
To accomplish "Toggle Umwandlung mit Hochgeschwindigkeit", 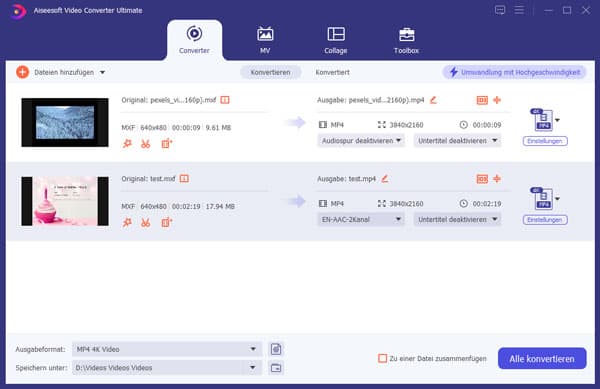I will (514, 72).
